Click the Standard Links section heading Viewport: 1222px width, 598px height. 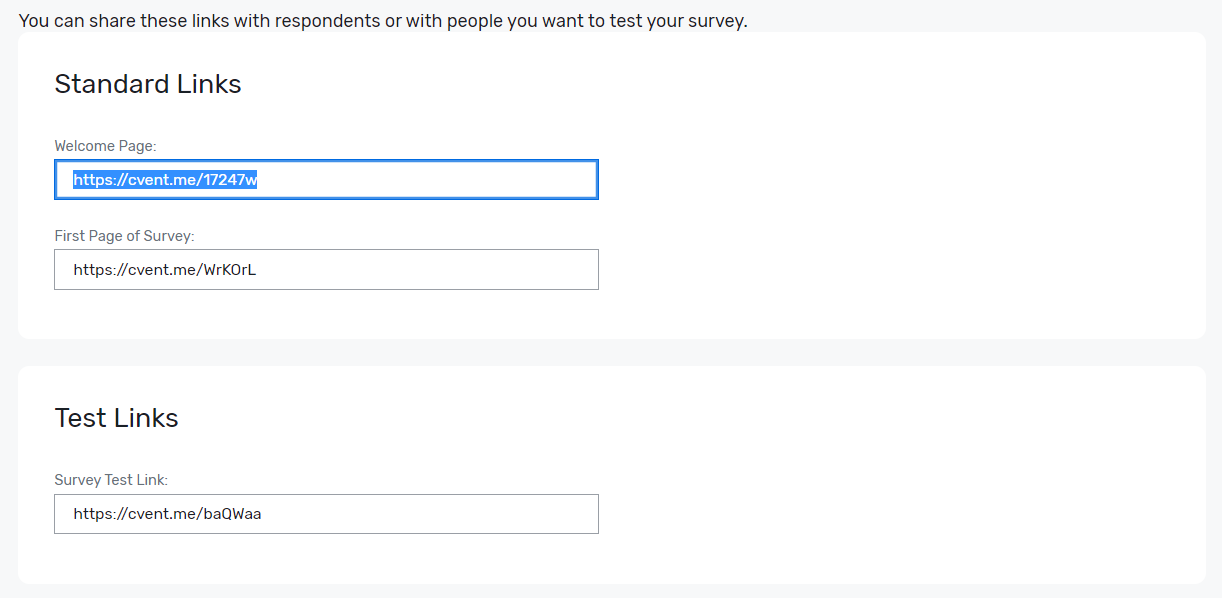coord(147,84)
